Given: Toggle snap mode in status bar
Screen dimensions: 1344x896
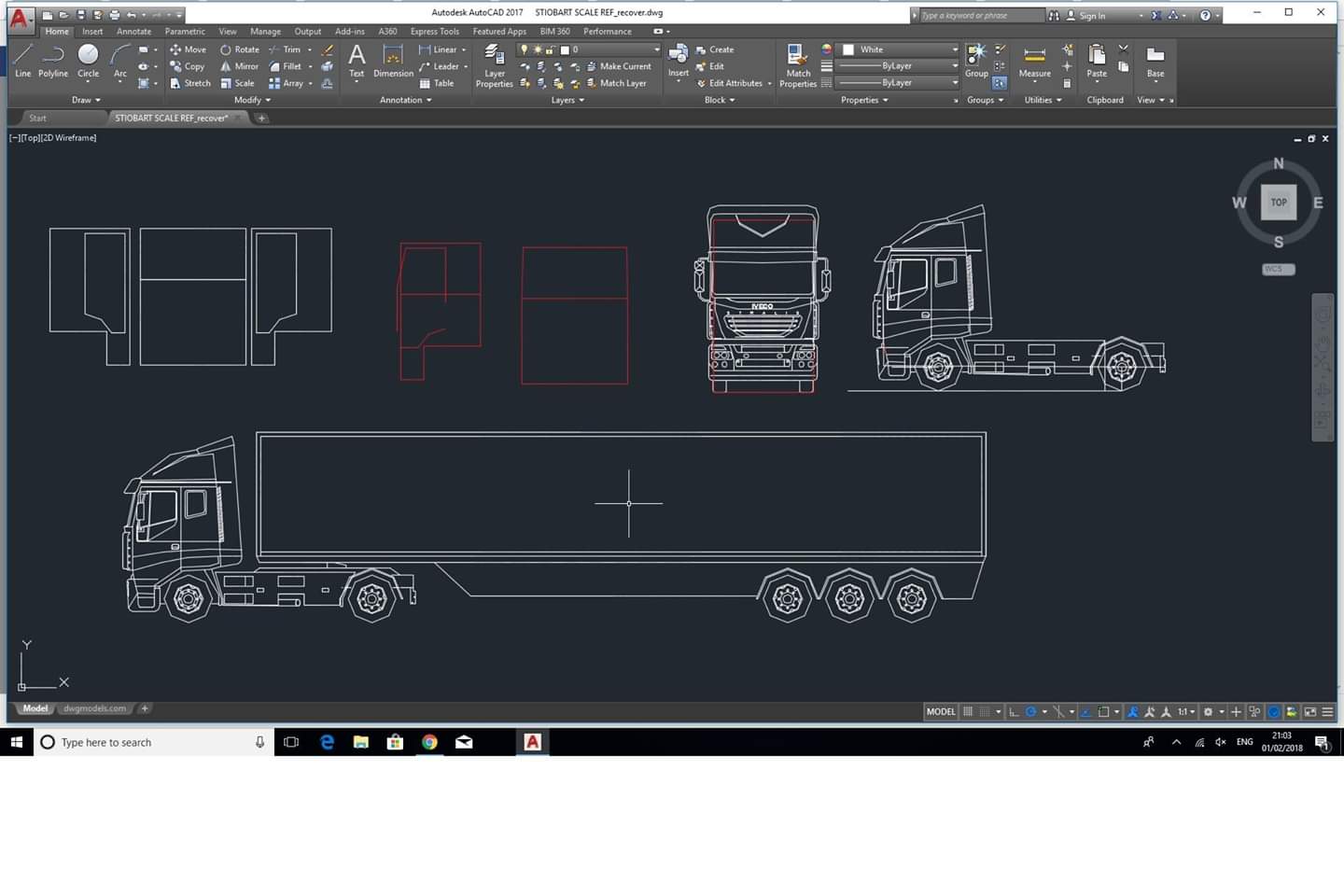Looking at the screenshot, I should click(984, 711).
